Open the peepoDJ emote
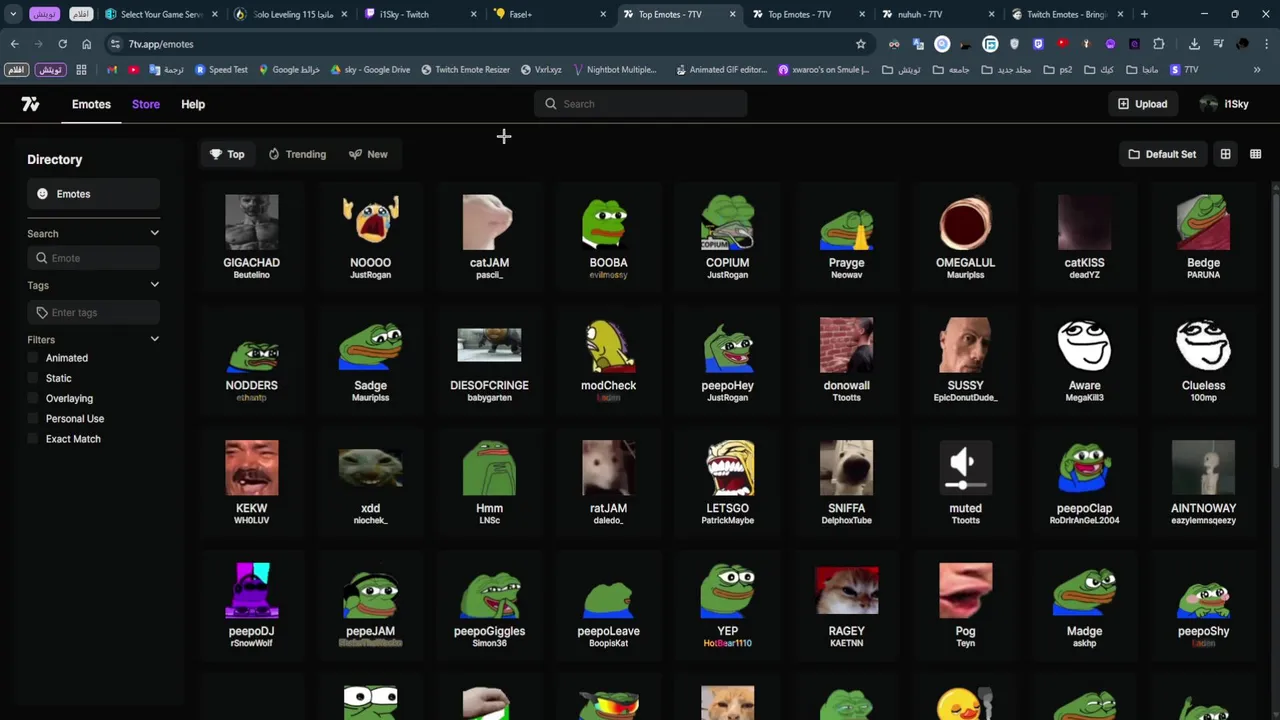Image resolution: width=1280 pixels, height=720 pixels. click(x=251, y=606)
